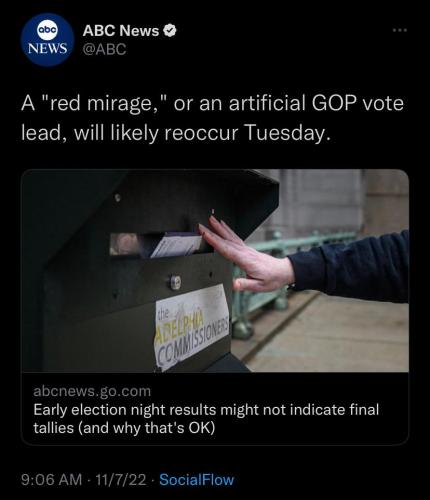Click the NEWS text inside the avatar
The image size is (430, 500).
click(47, 48)
